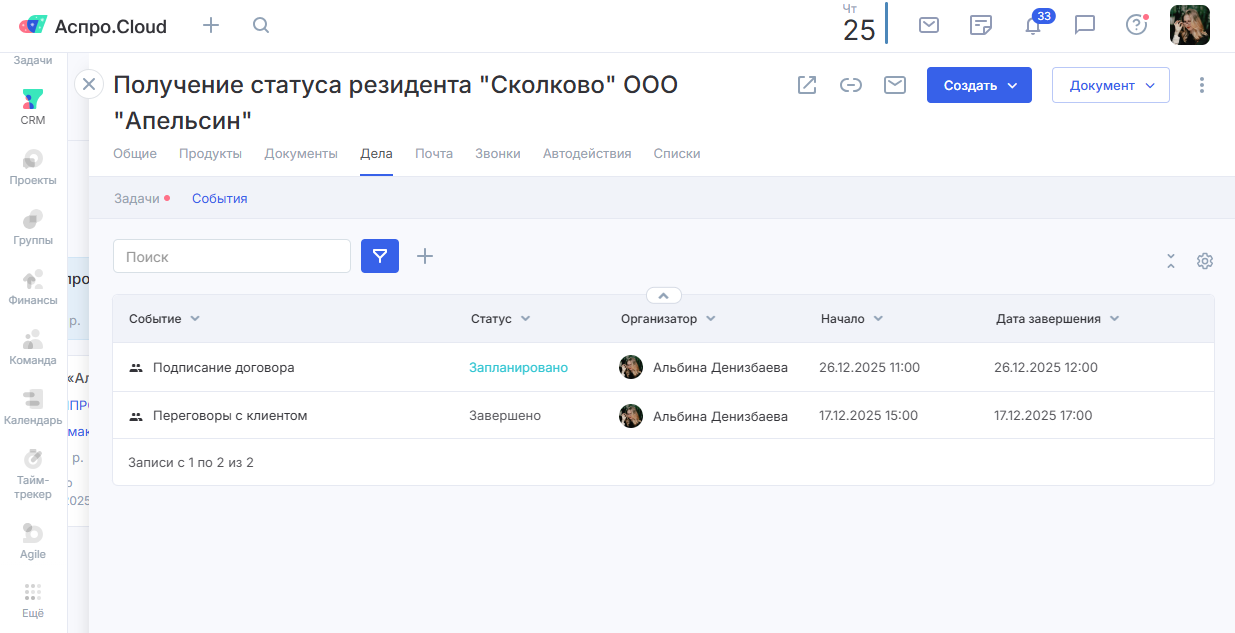Screen dimensions: 1235x633
Task: Click the Запланировано status link
Action: [518, 368]
